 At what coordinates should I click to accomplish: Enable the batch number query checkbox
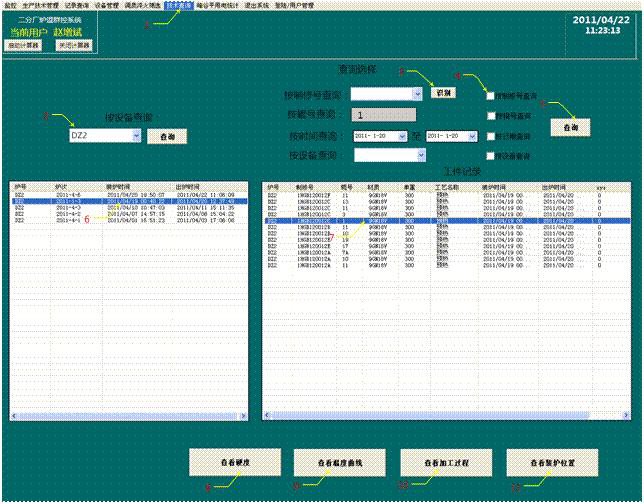tap(491, 115)
